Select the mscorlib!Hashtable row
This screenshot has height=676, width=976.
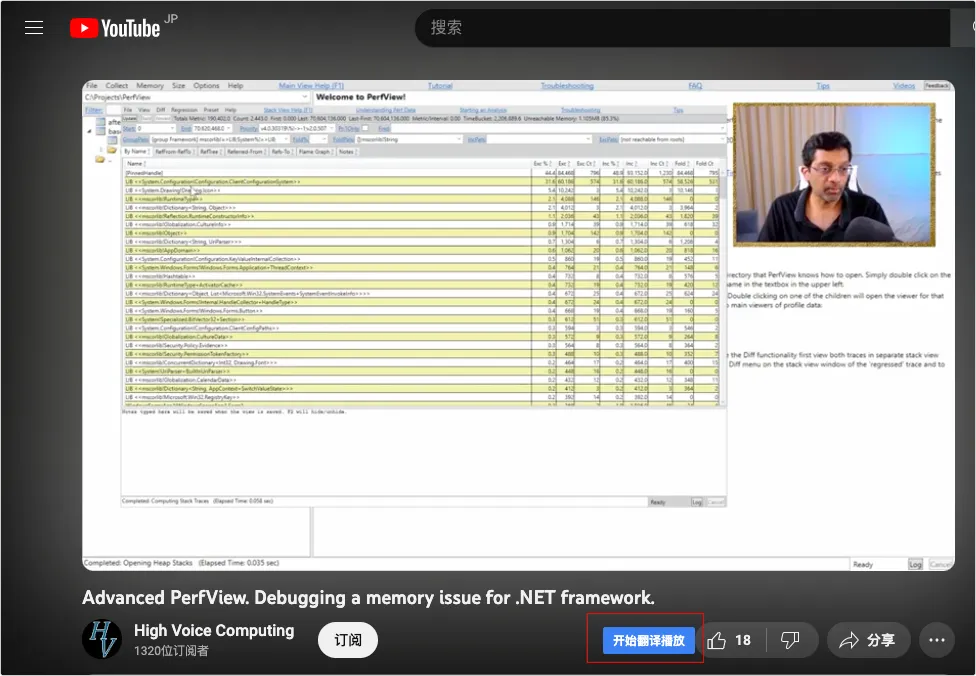point(422,276)
